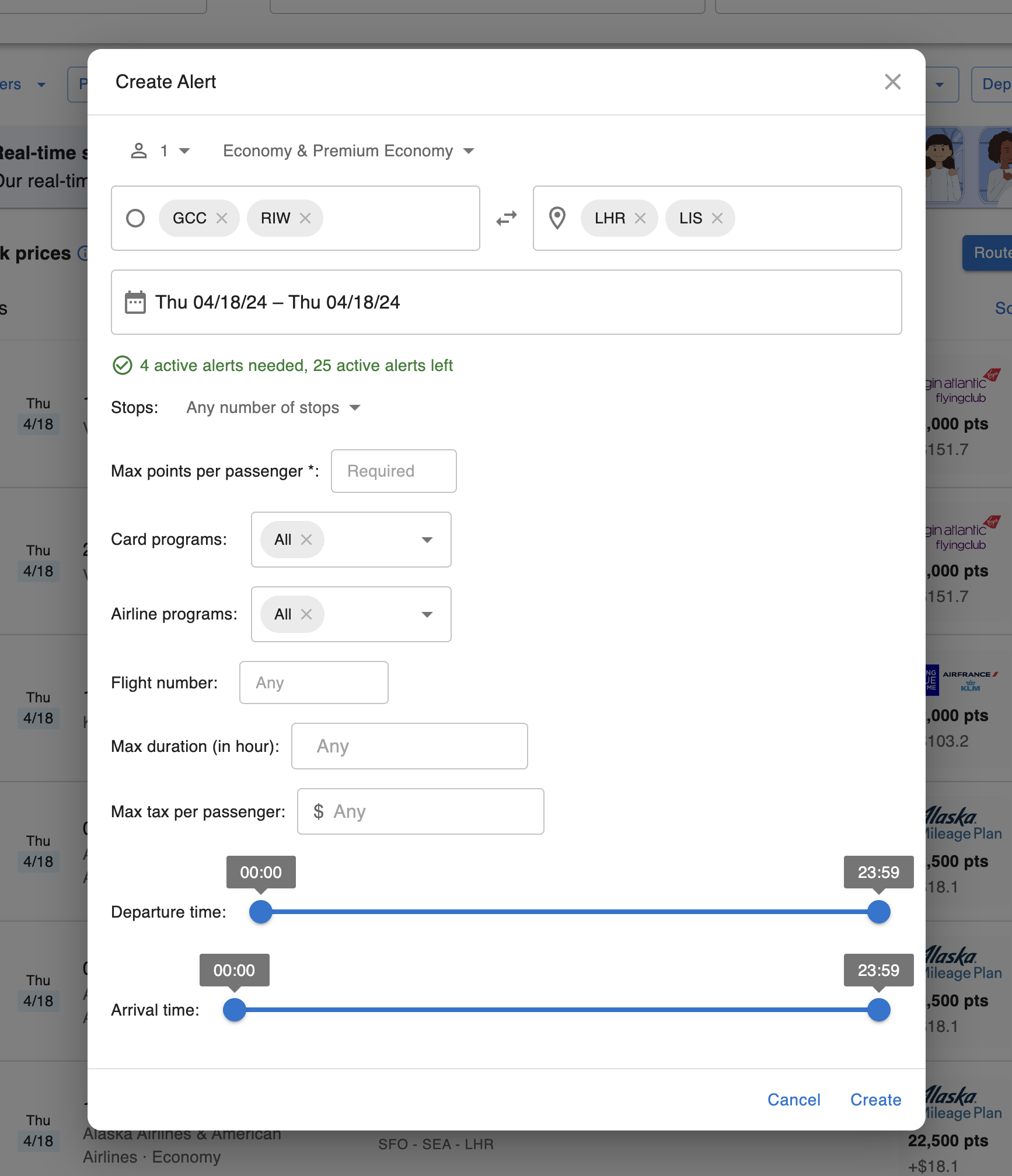Remove RIW chip from origin field
1012x1176 pixels.
[x=306, y=218]
